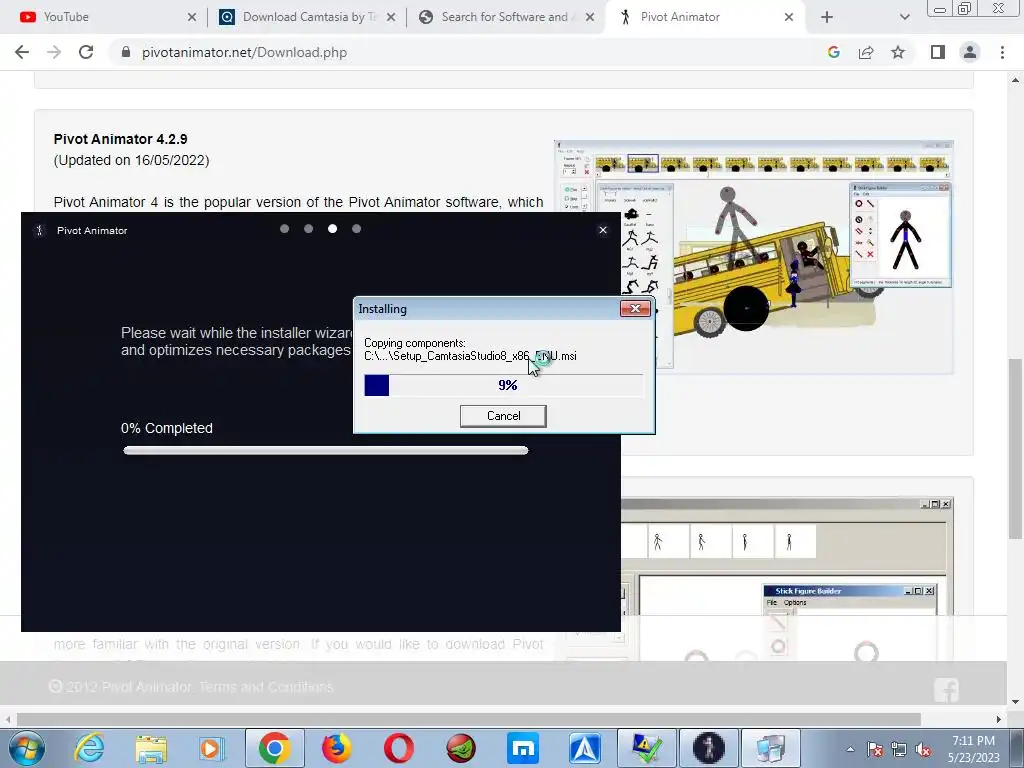
Task: Switch to Chrome in the taskbar
Action: (x=274, y=748)
